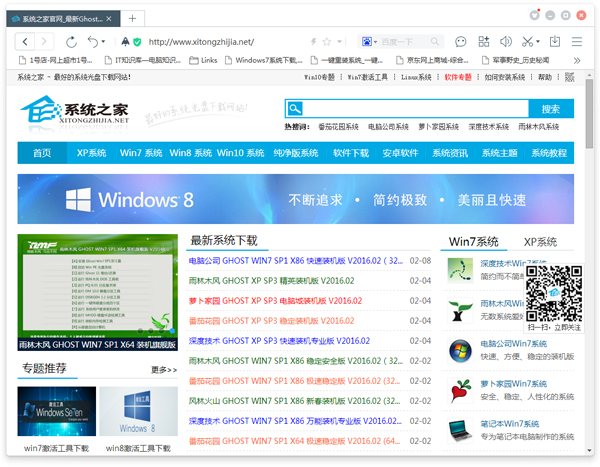Click the 搜索 button

(x=551, y=109)
